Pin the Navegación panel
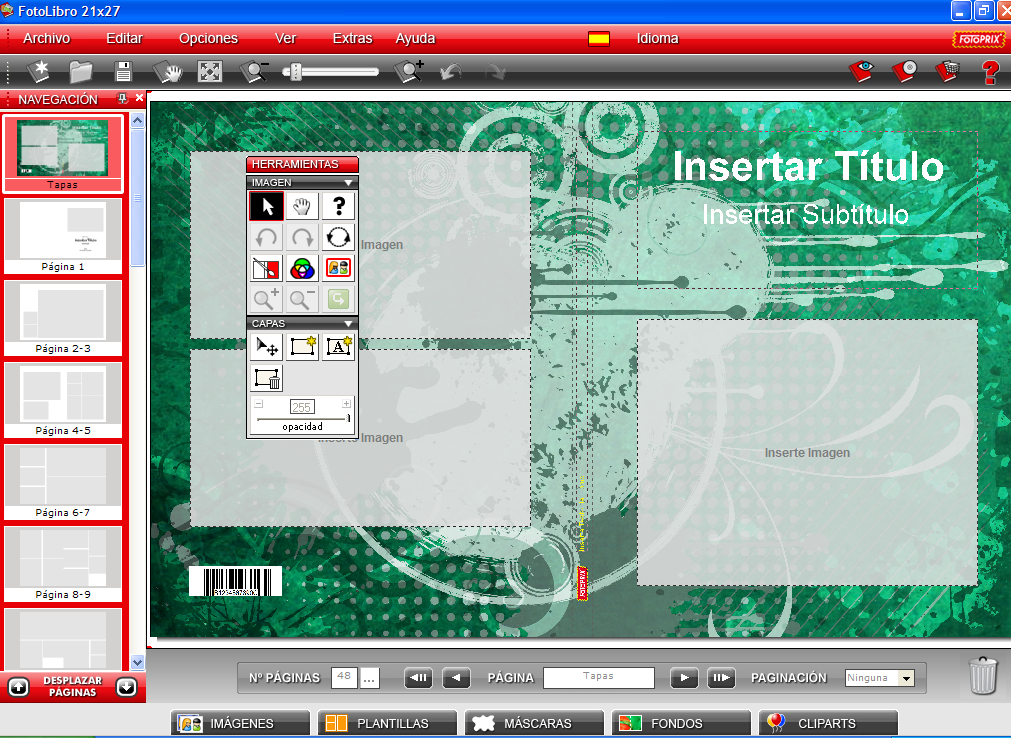1011x738 pixels. [122, 99]
